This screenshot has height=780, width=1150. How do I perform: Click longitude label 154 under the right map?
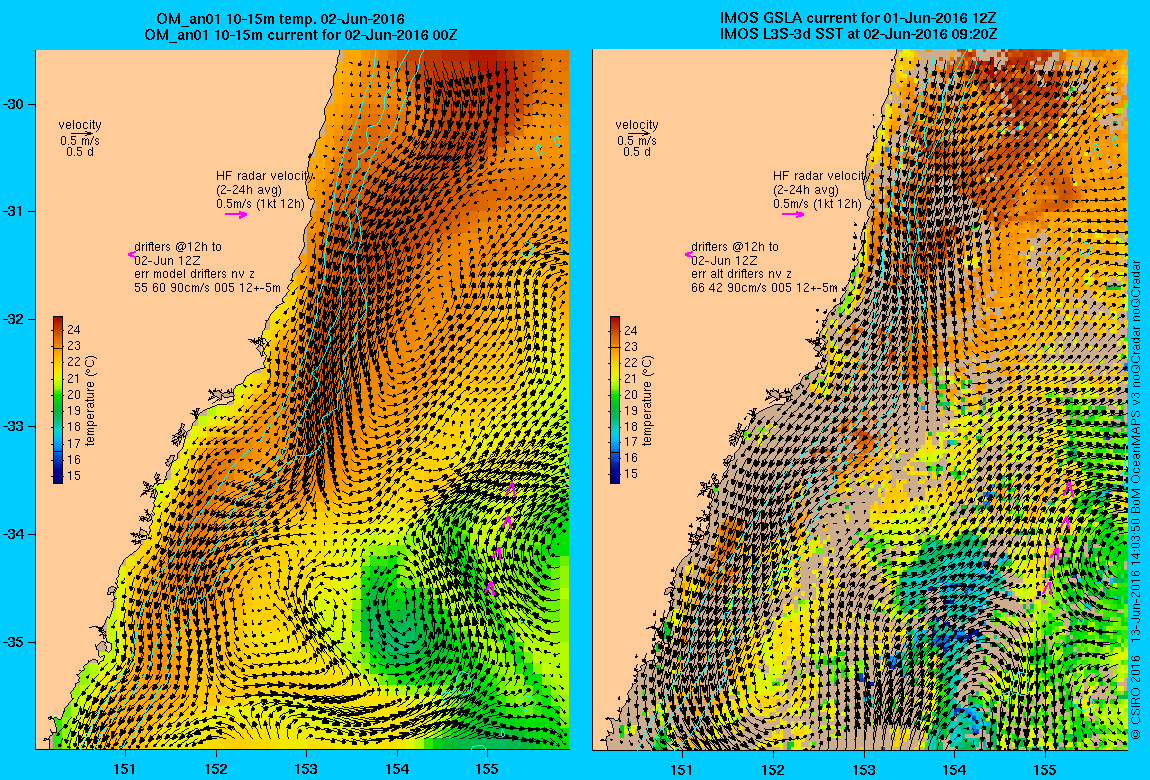[x=954, y=769]
